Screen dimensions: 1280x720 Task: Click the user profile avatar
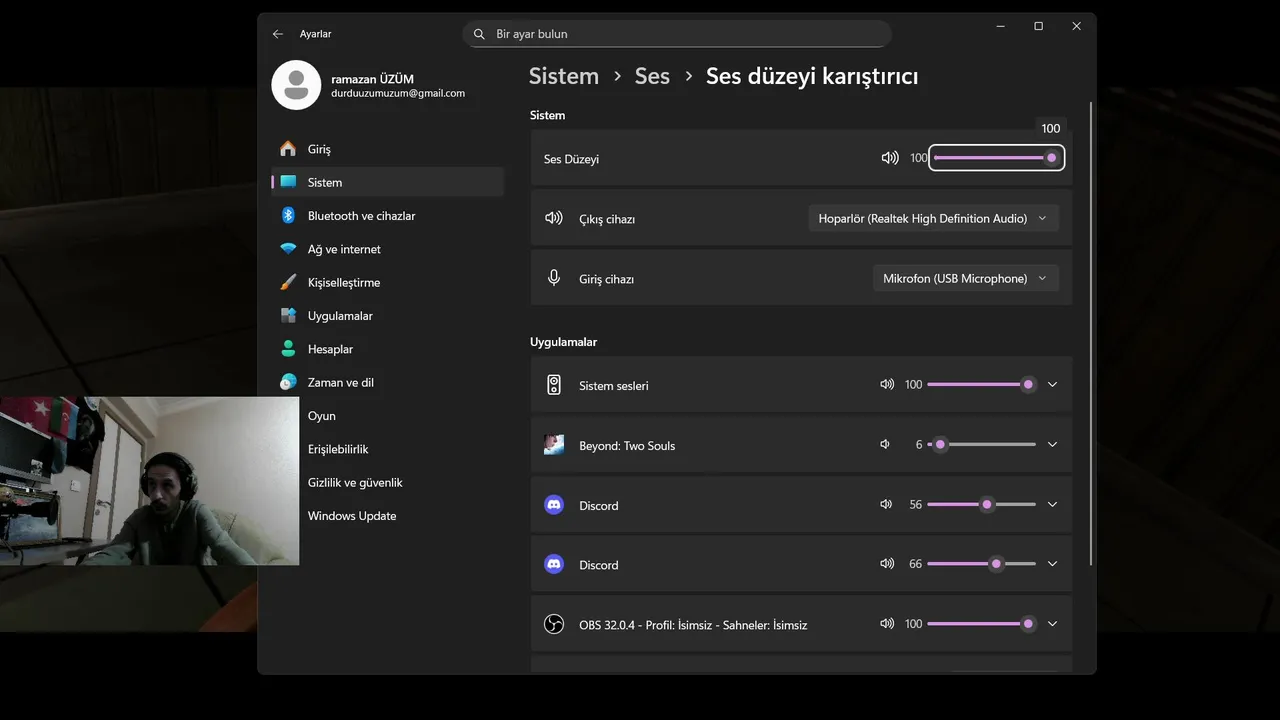(x=296, y=85)
